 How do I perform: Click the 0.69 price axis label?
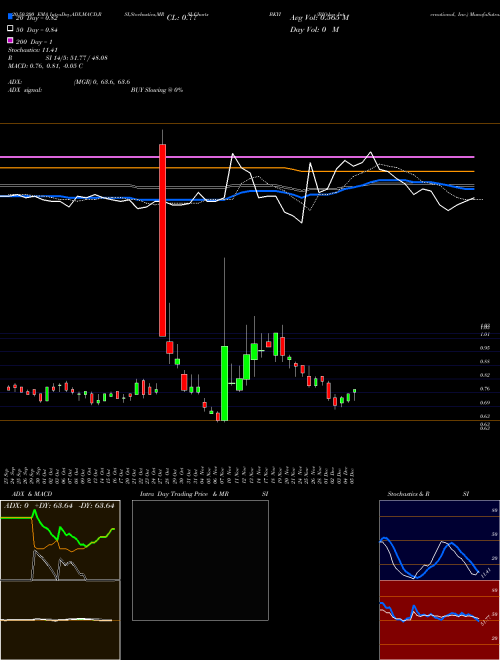pos(485,403)
